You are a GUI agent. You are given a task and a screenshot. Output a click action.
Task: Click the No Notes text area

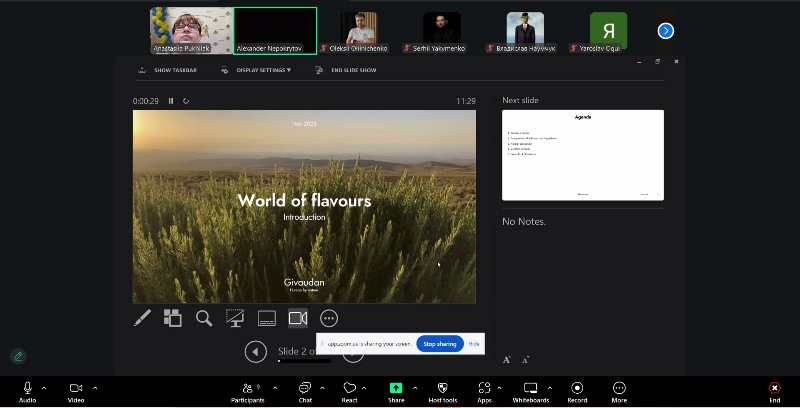[524, 221]
